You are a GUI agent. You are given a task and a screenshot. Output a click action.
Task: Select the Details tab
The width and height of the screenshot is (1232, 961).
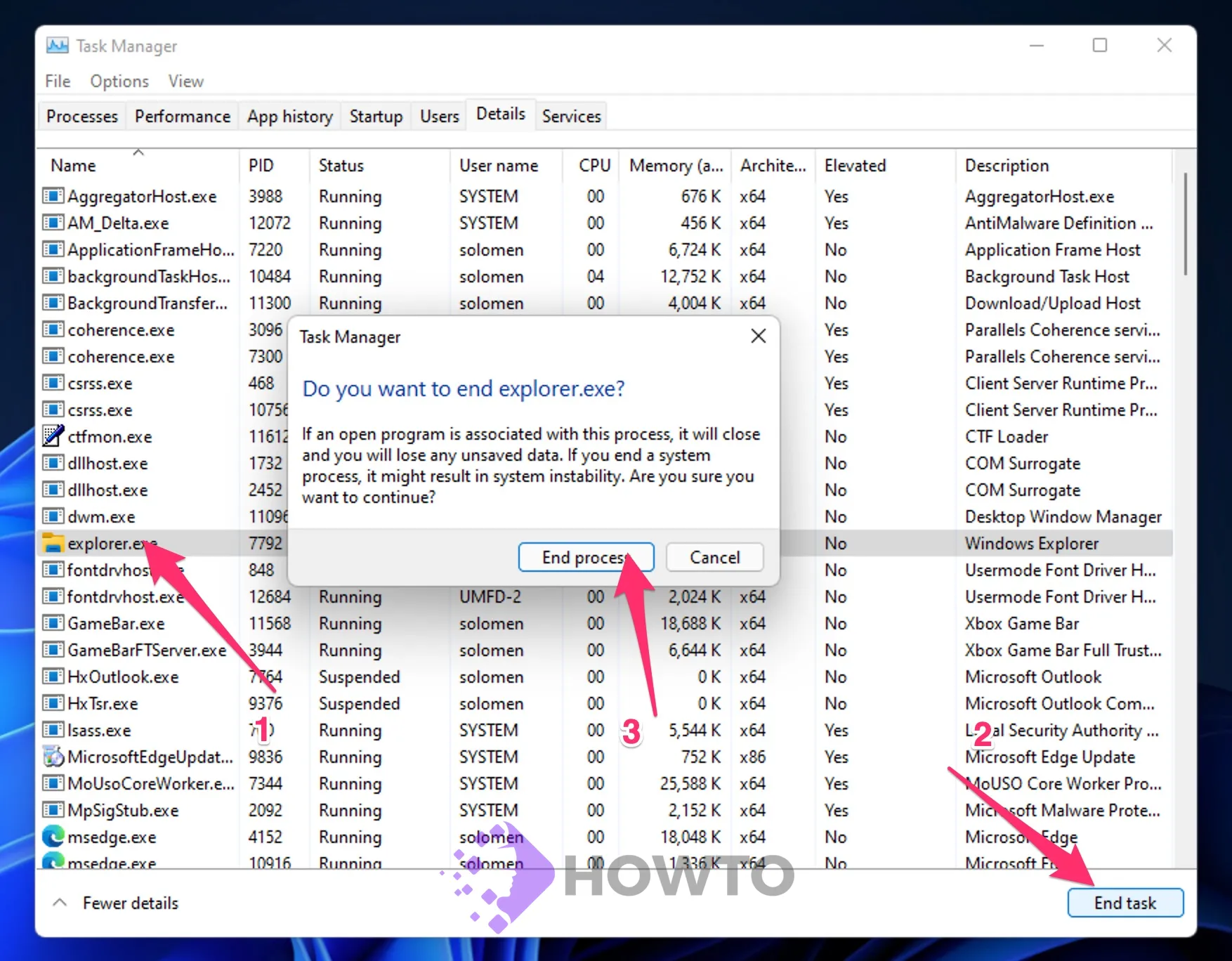click(x=501, y=114)
